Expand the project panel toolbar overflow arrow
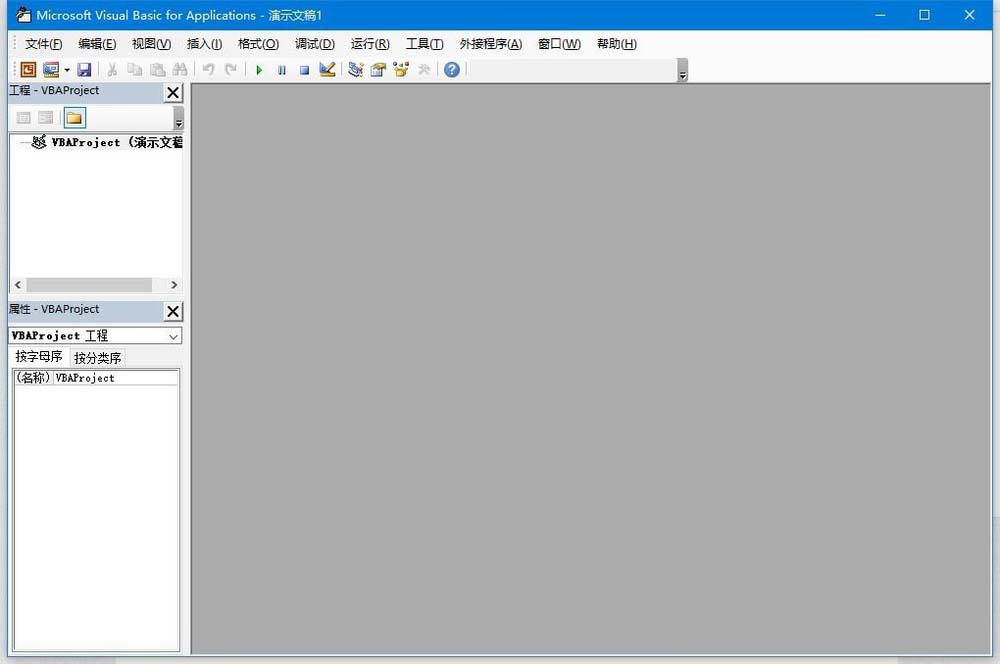Screen dimensions: 1000x664 point(179,119)
